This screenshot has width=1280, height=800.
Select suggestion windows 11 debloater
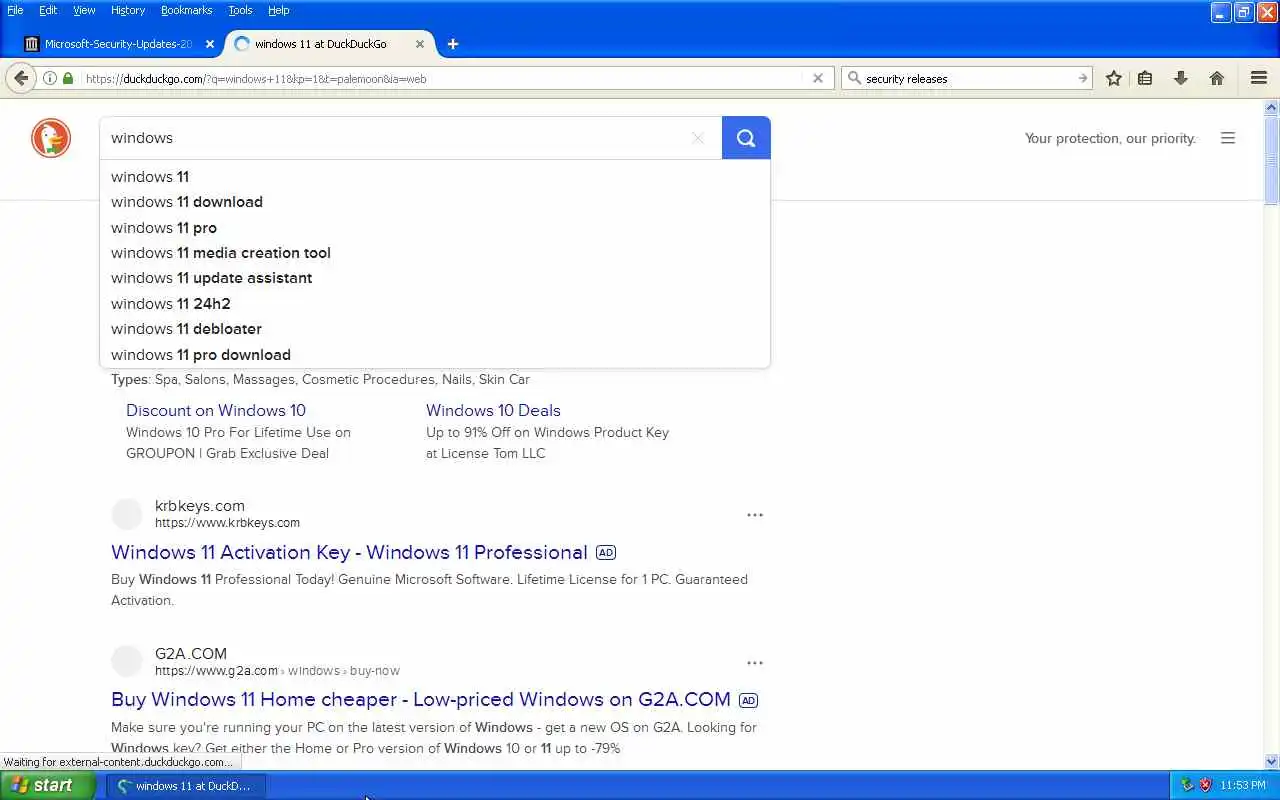pos(435,329)
